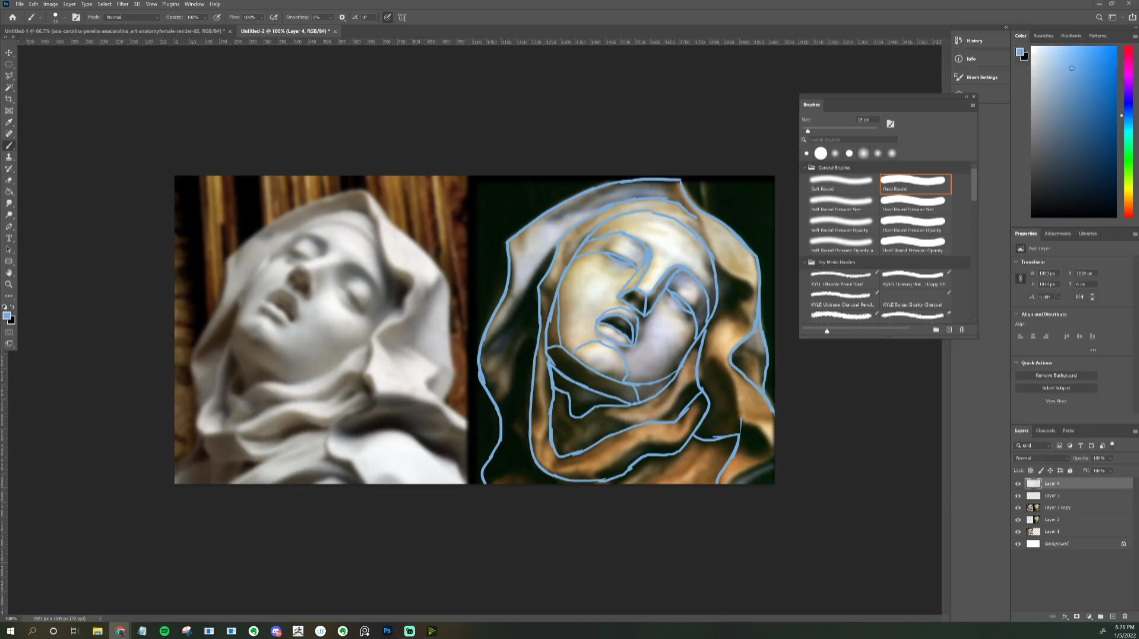1139x639 pixels.
Task: Open the smoothing options gear
Action: click(342, 17)
